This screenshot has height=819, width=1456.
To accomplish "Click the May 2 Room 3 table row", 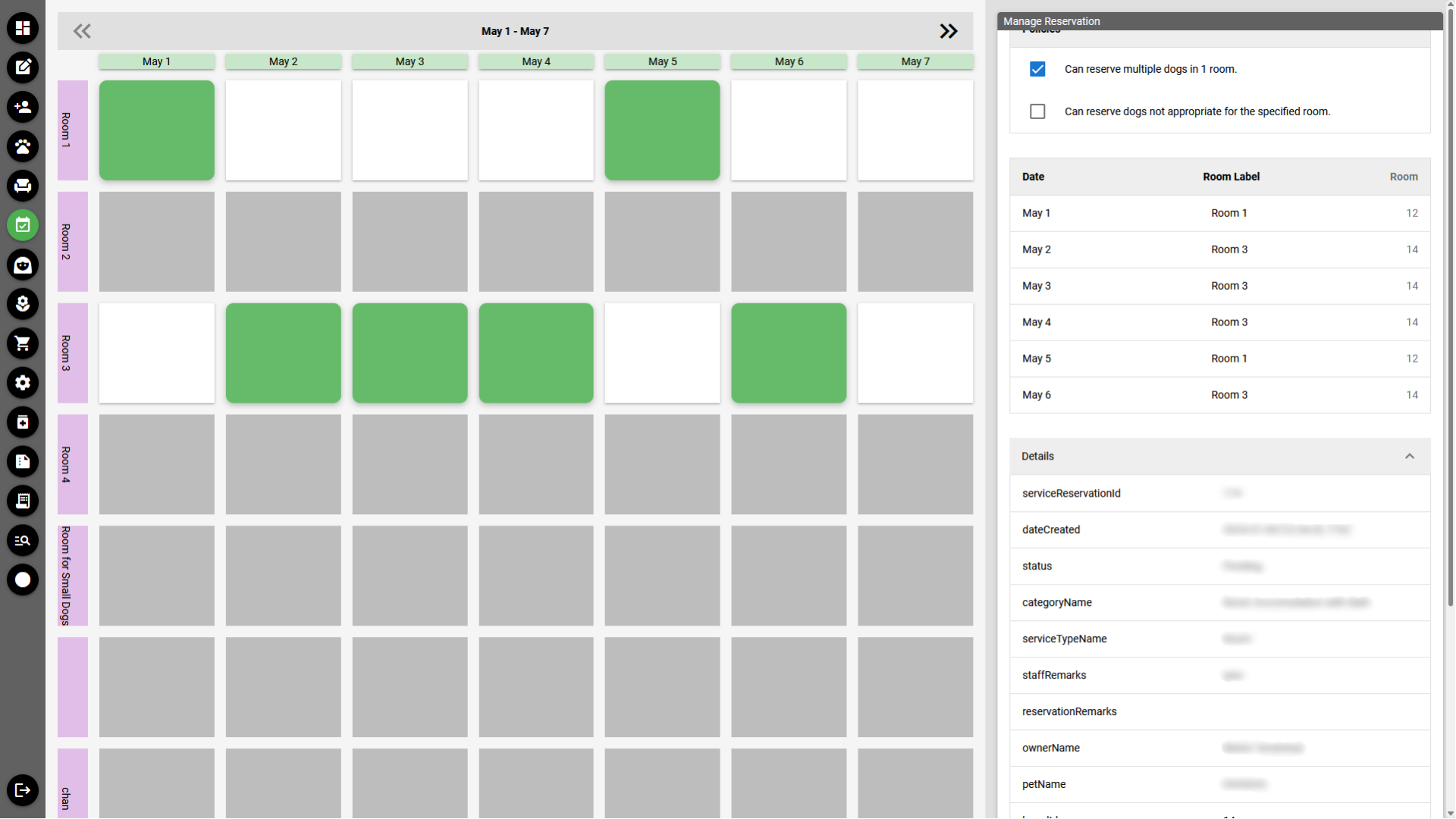I will coord(1219,249).
